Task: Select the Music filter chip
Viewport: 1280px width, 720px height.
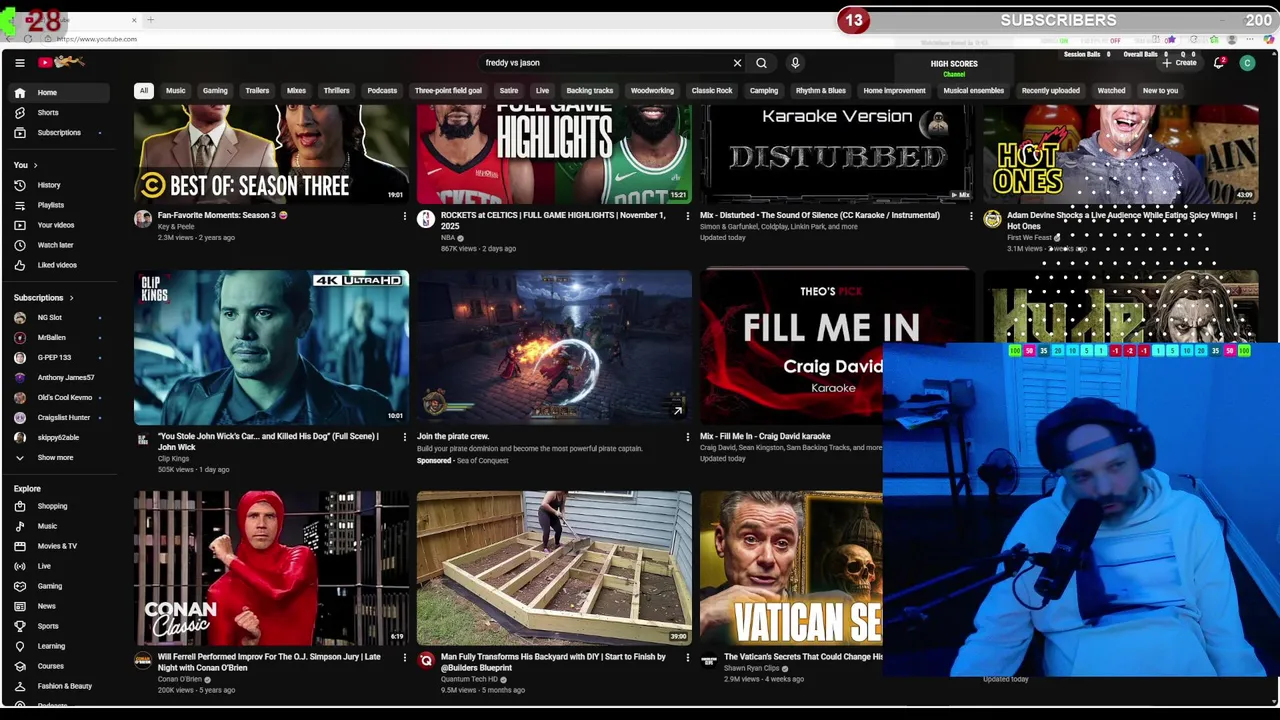Action: tap(175, 90)
